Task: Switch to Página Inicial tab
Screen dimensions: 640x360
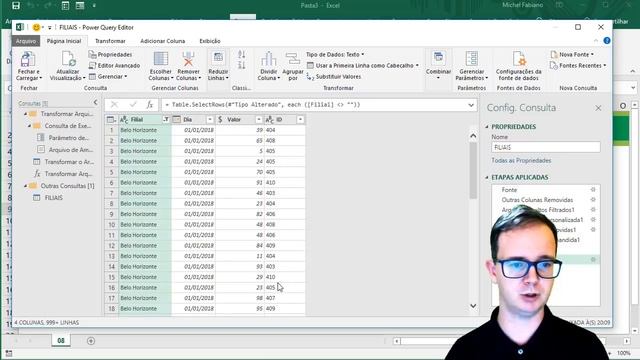Action: (64, 41)
